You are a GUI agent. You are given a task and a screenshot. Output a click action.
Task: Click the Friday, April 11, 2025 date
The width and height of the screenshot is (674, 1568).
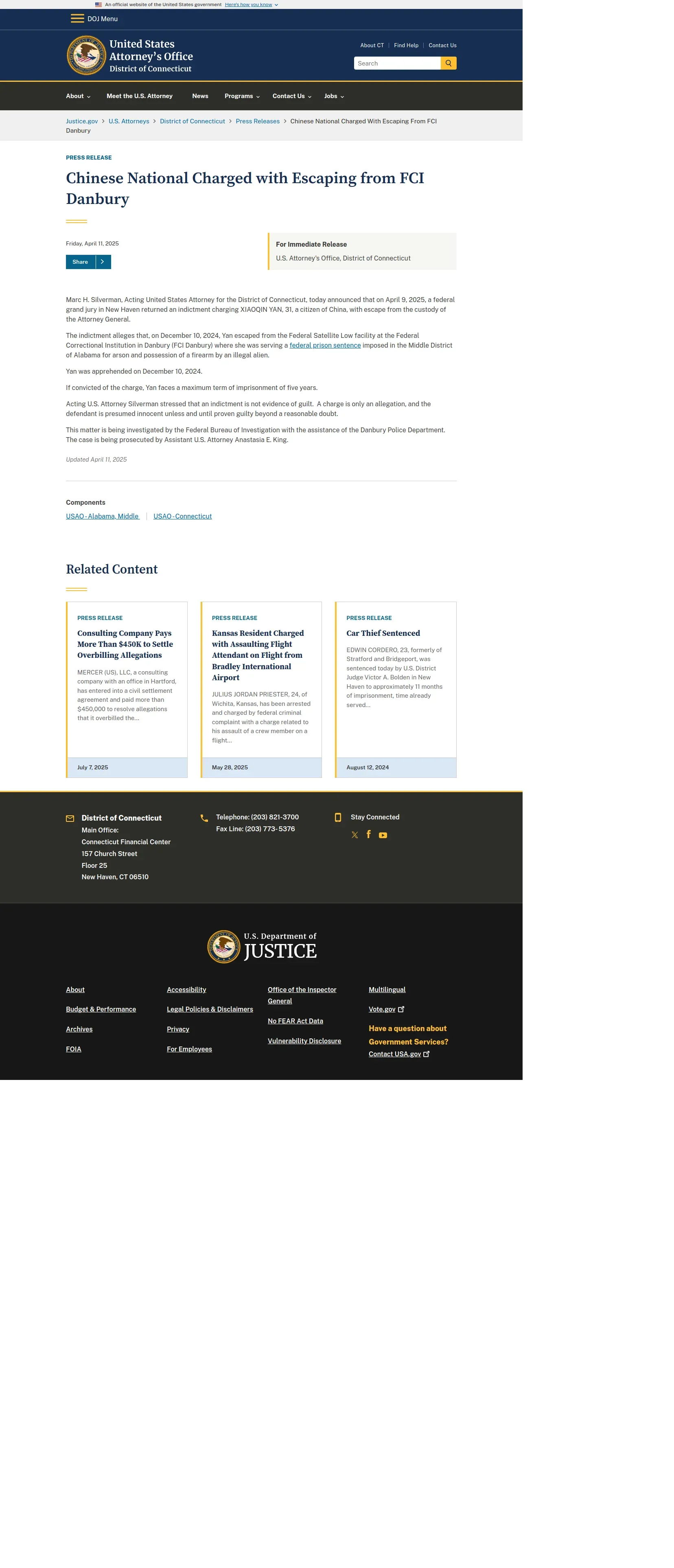(x=92, y=243)
